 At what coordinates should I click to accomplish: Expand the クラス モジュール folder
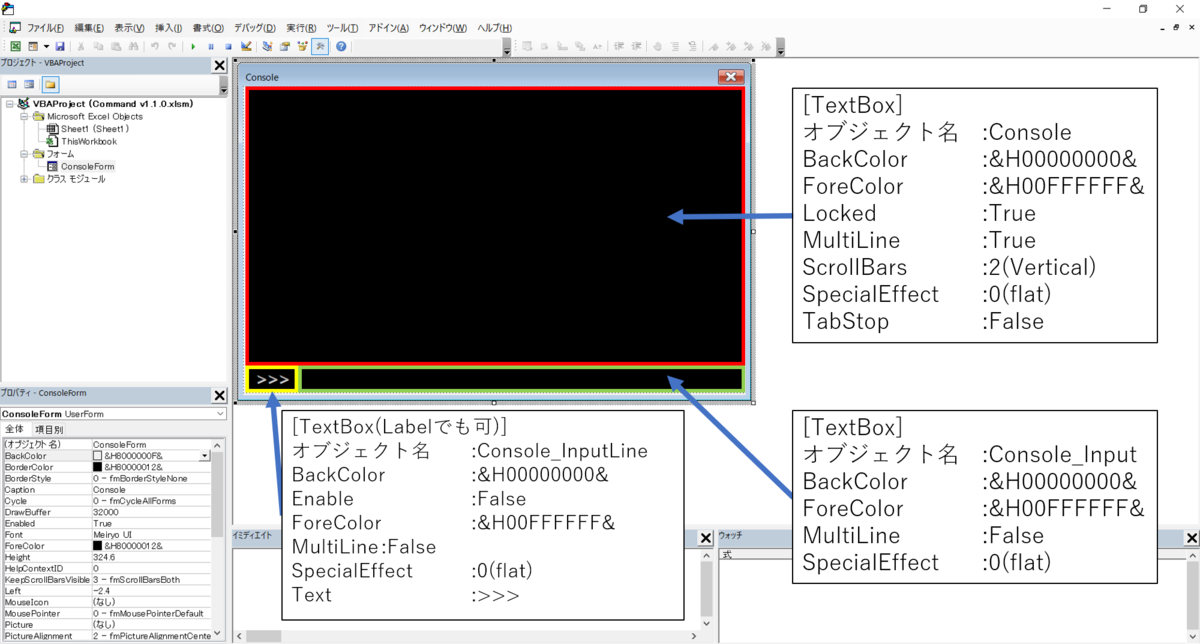pyautogui.click(x=25, y=179)
